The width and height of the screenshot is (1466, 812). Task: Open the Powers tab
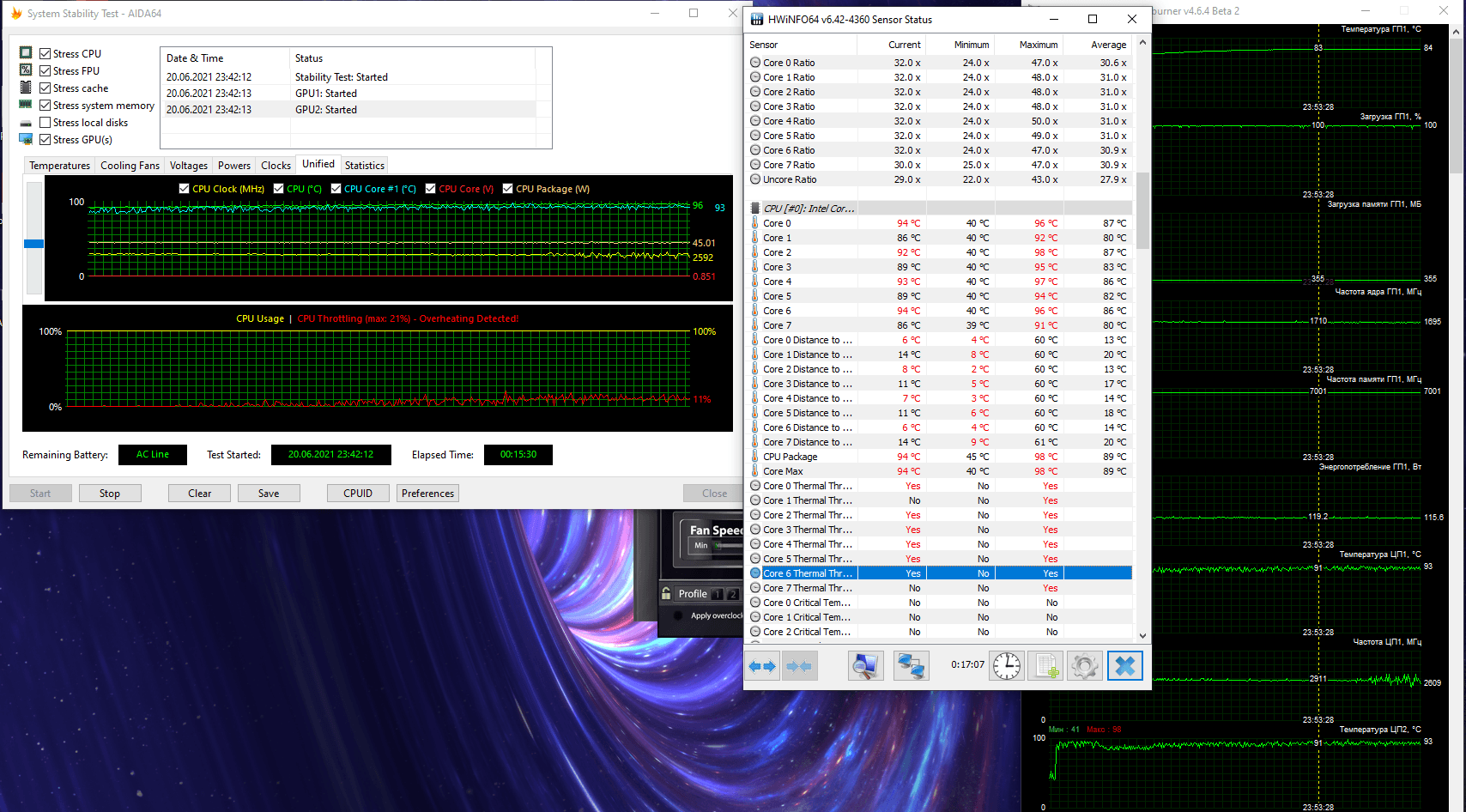(233, 166)
